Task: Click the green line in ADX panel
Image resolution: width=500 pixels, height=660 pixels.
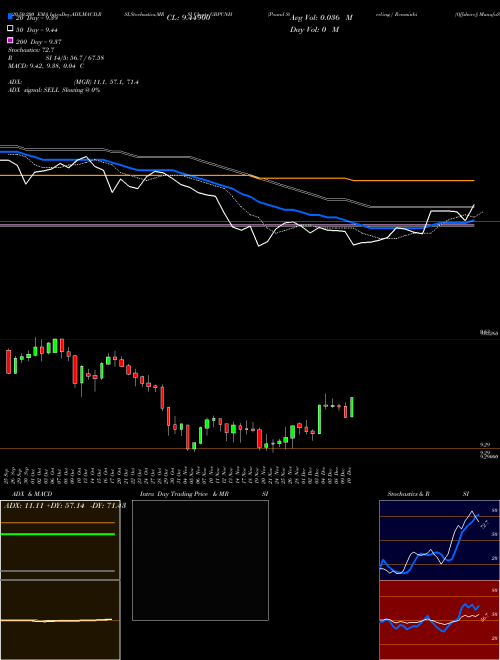Action: 58,534
